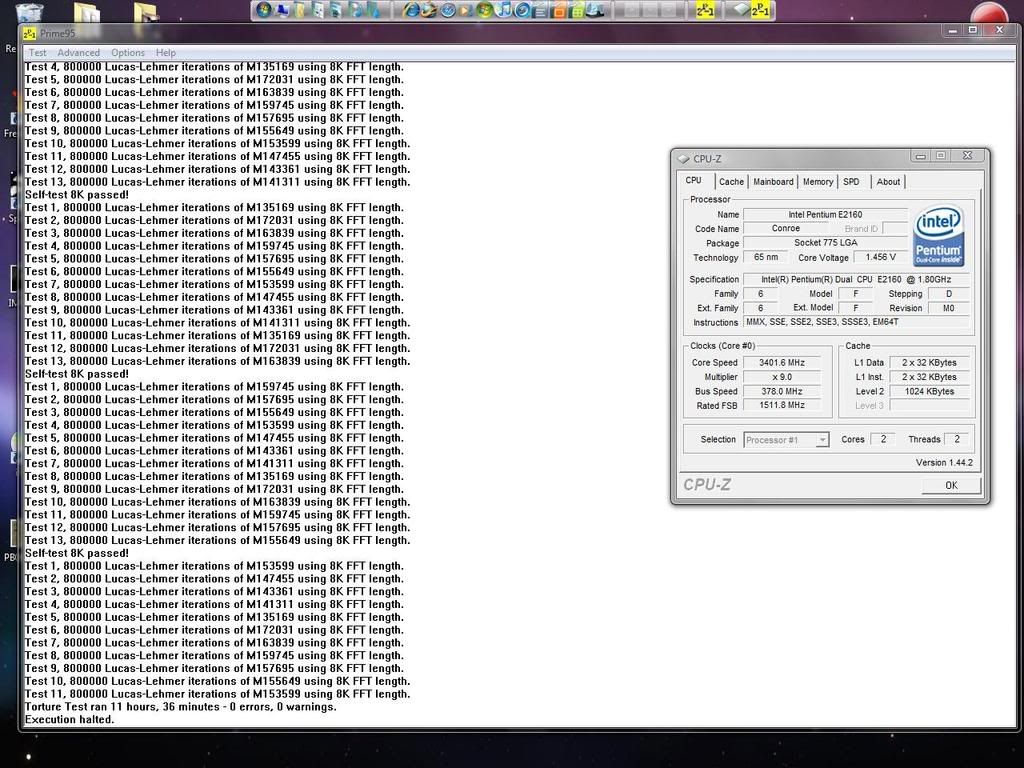This screenshot has height=768, width=1024.
Task: Click the Intel Pentium logo in CPU-Z
Action: (x=938, y=236)
